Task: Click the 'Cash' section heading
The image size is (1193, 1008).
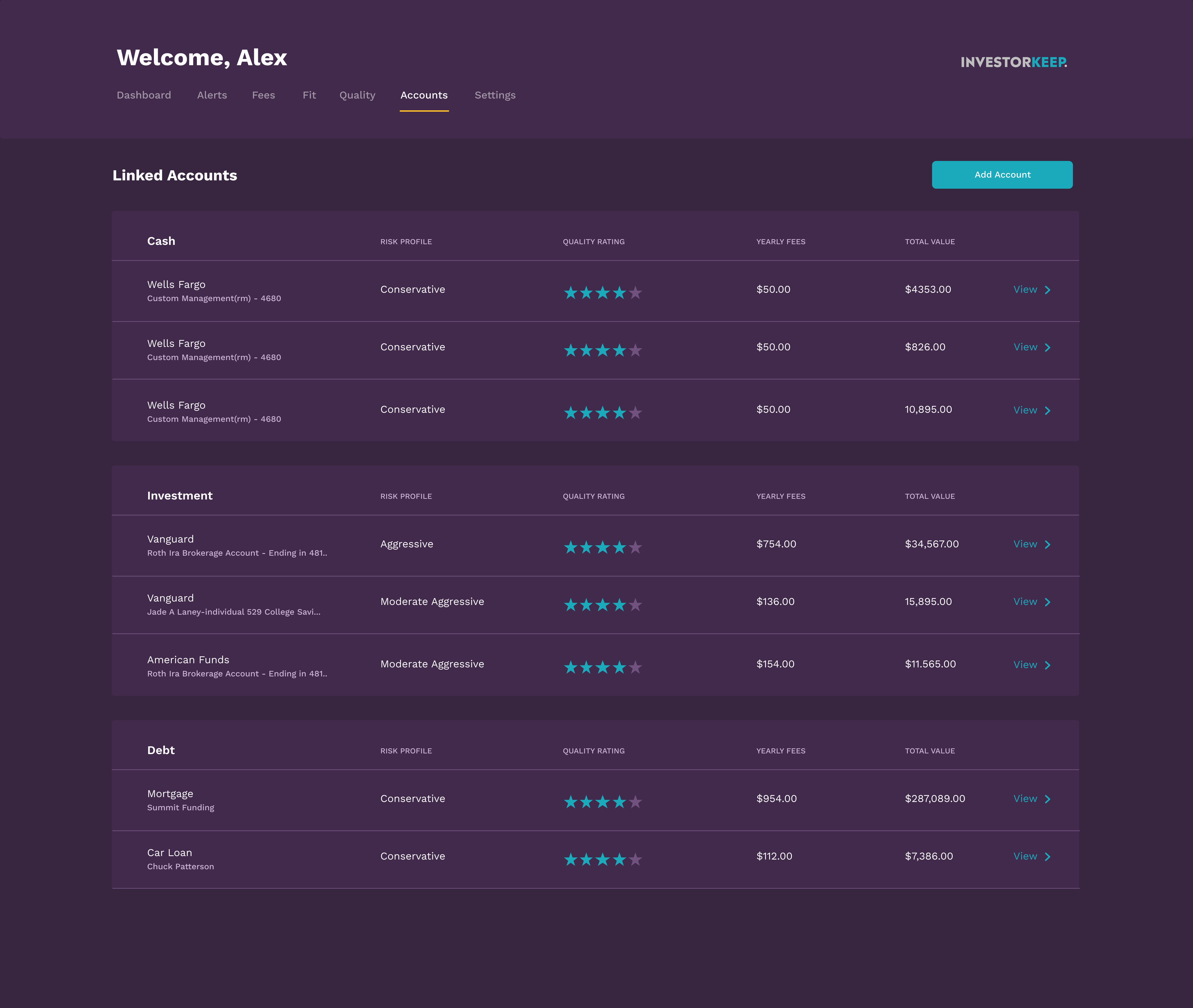Action: coord(161,241)
